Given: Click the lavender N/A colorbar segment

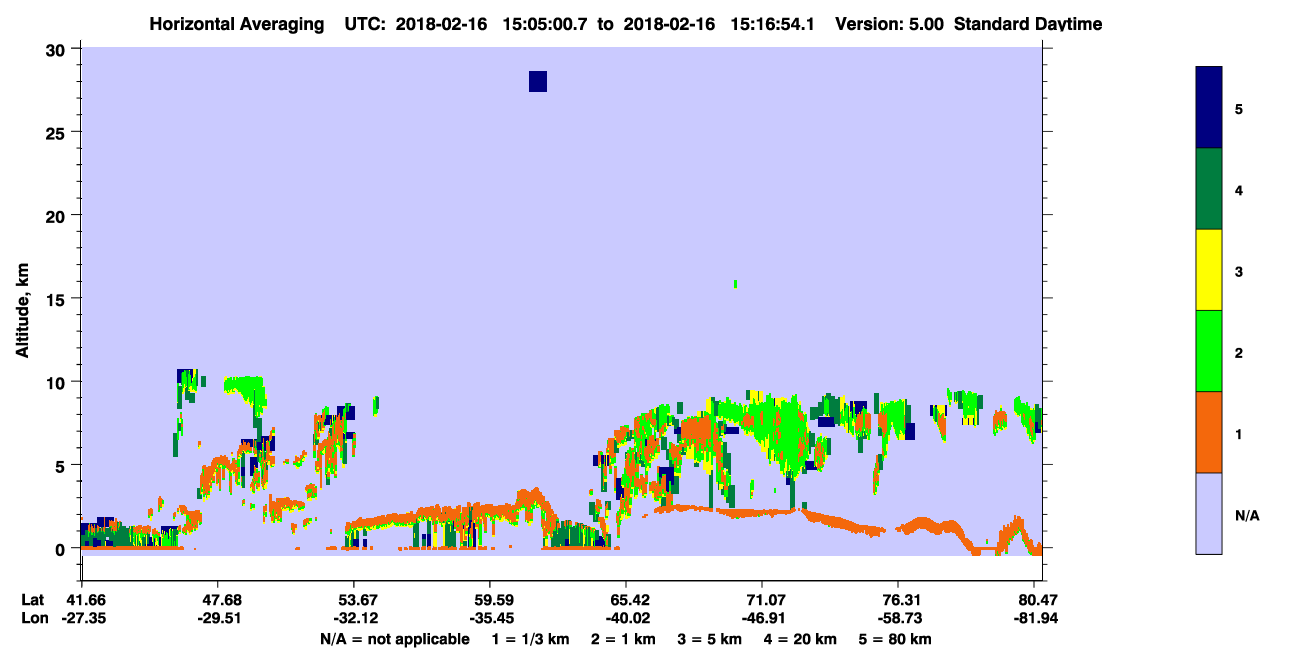Looking at the screenshot, I should point(1209,513).
